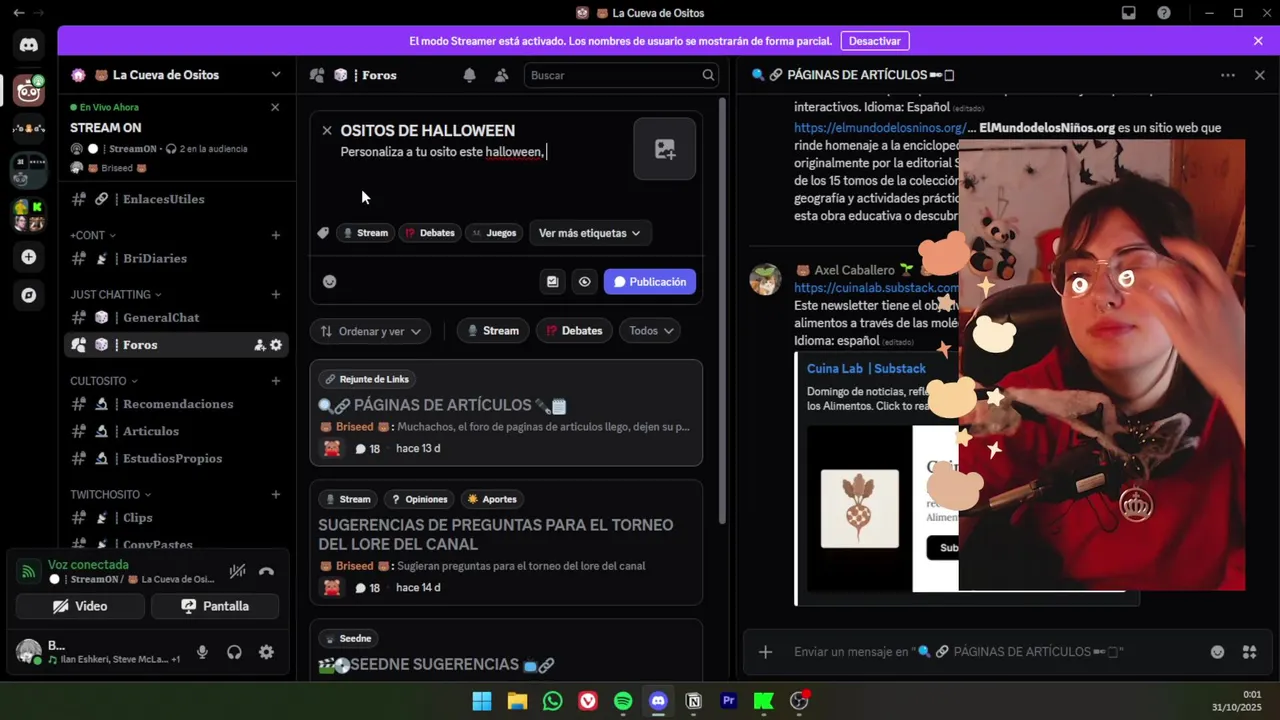Open Ordenar y ver dropdown
Viewport: 1280px width, 720px height.
coord(371,331)
